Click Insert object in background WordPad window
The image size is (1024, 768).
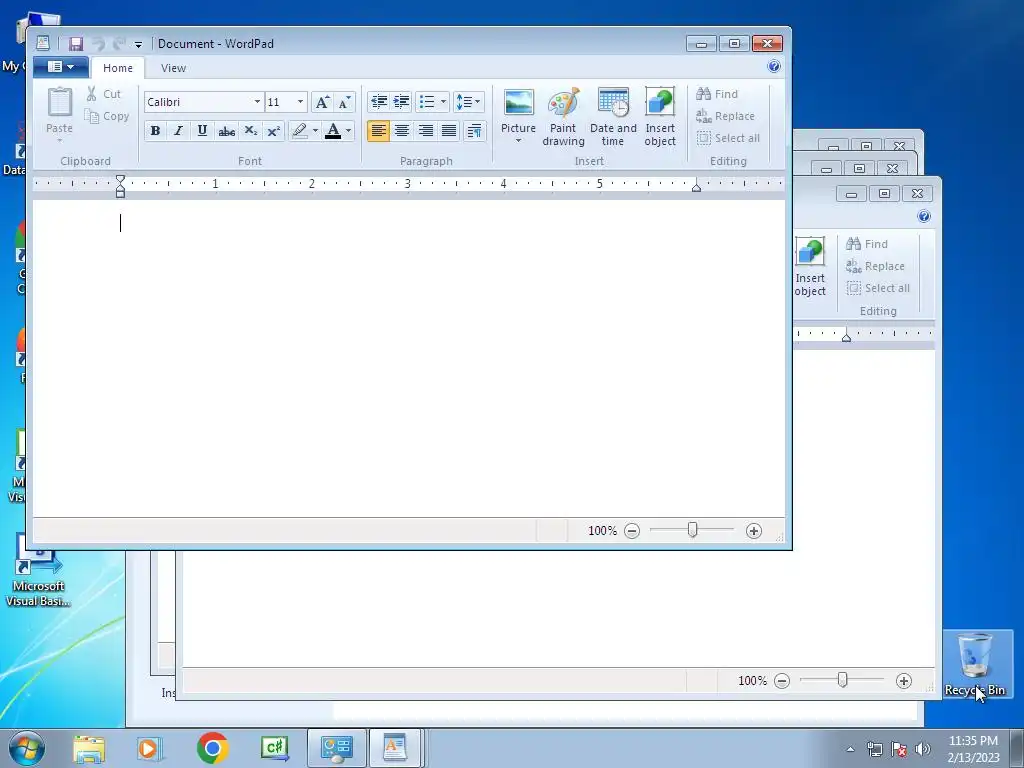point(810,266)
